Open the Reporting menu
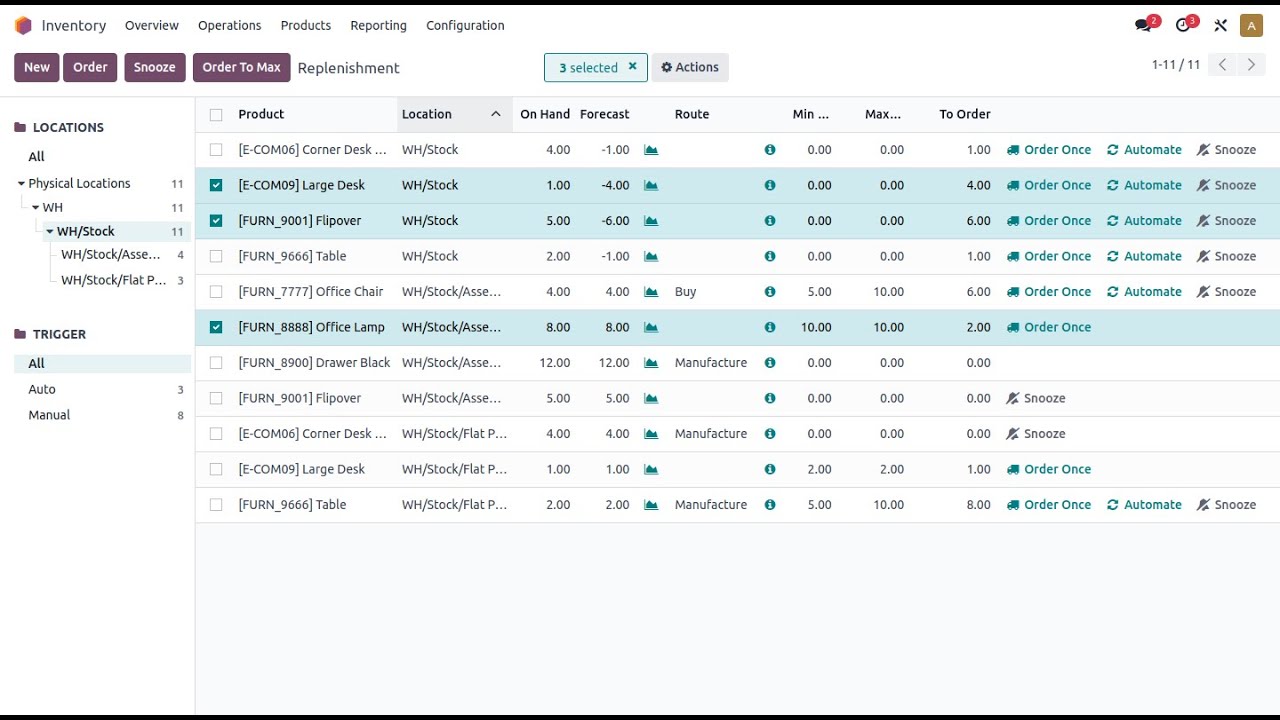Viewport: 1280px width, 720px height. (378, 25)
